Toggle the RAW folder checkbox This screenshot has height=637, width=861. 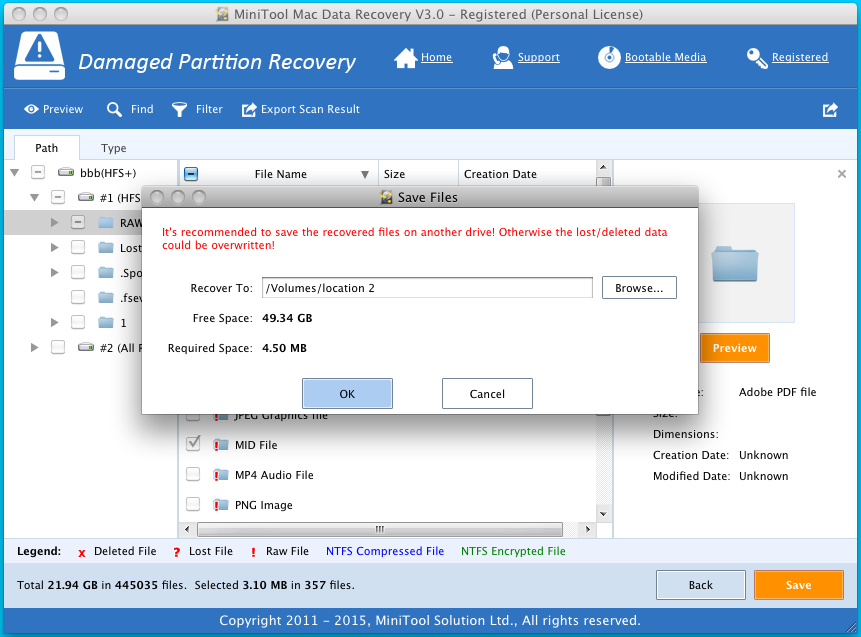point(78,222)
